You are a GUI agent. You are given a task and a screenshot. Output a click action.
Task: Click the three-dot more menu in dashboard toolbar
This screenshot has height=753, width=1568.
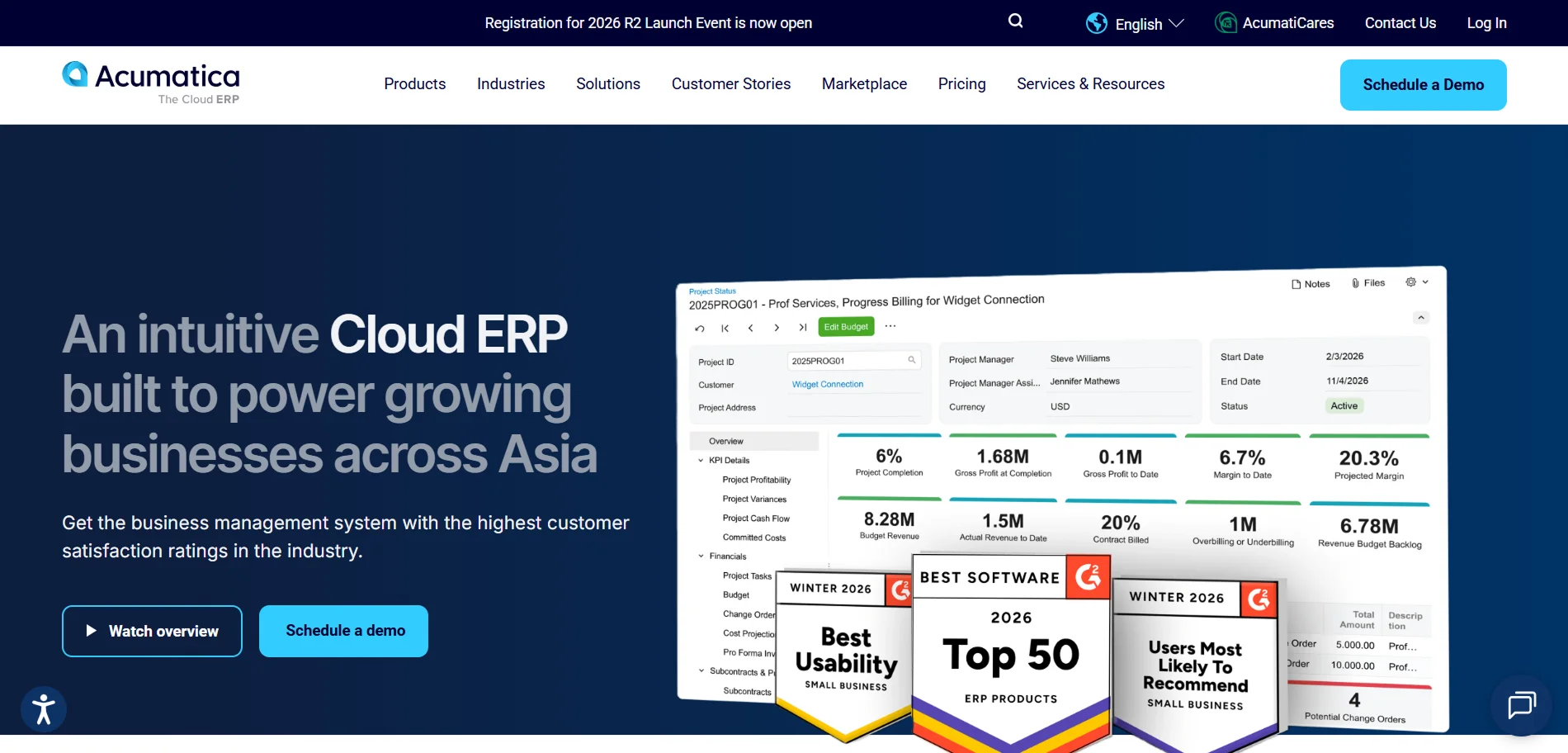coord(890,326)
